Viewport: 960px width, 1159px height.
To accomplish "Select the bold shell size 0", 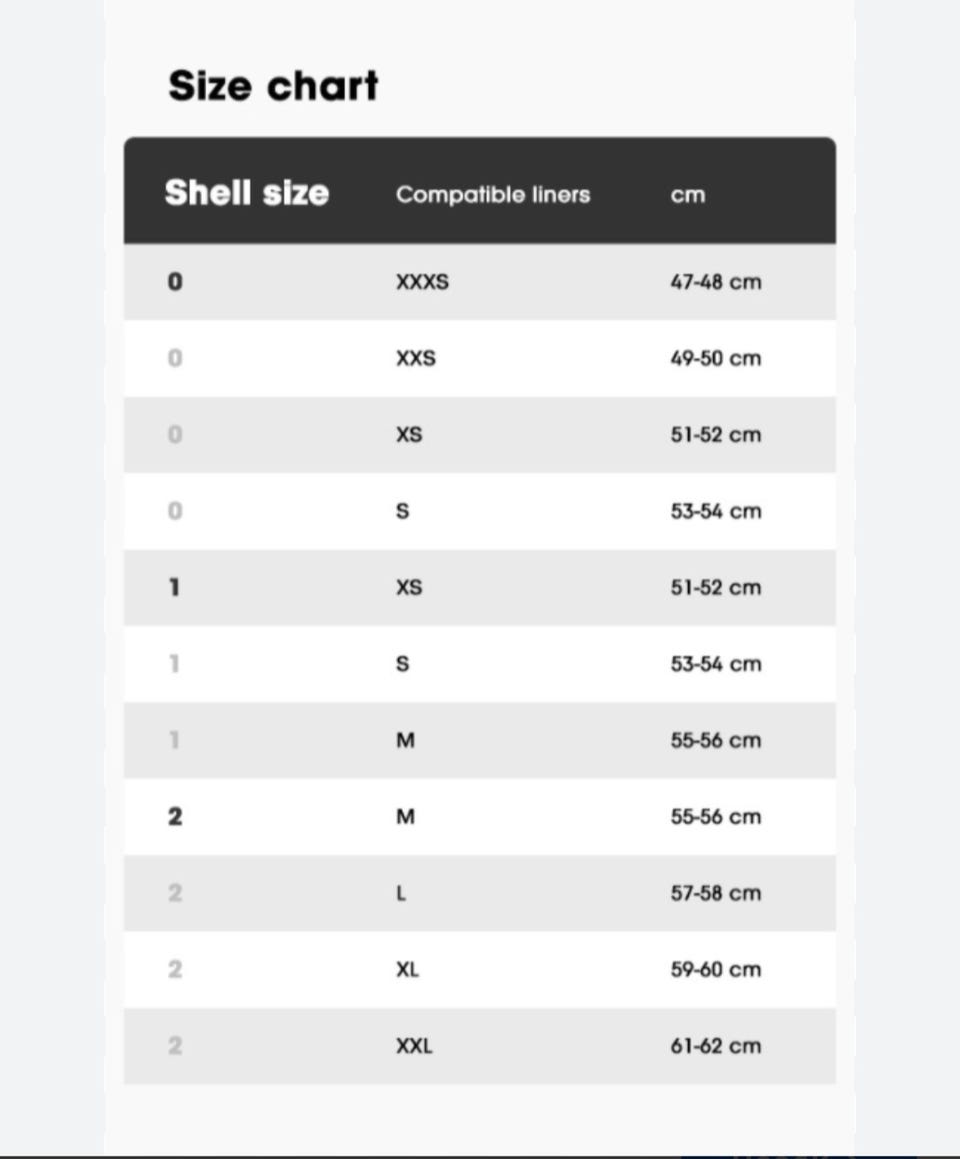I will point(175,282).
